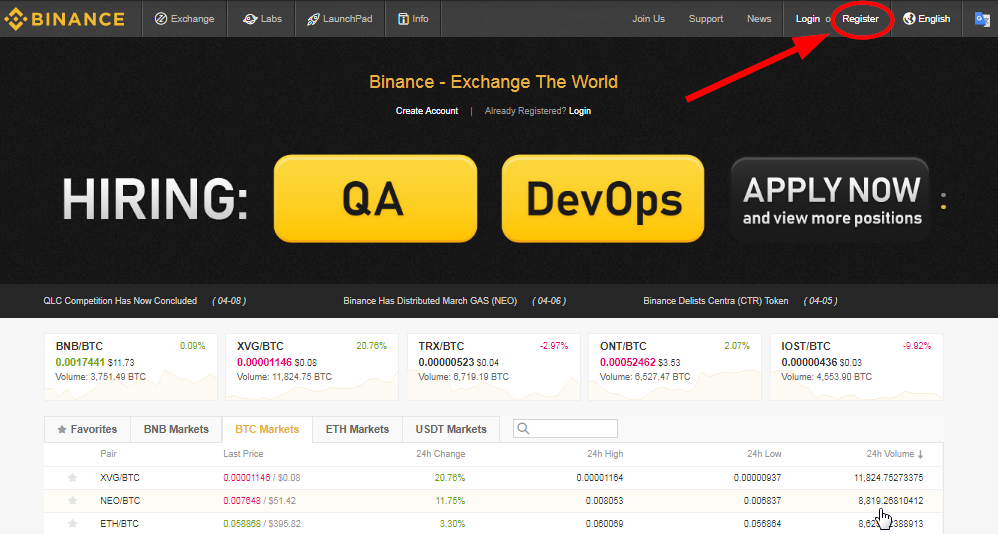This screenshot has height=534, width=998.
Task: Favorite the ETH/BTC pair star
Action: click(73, 523)
